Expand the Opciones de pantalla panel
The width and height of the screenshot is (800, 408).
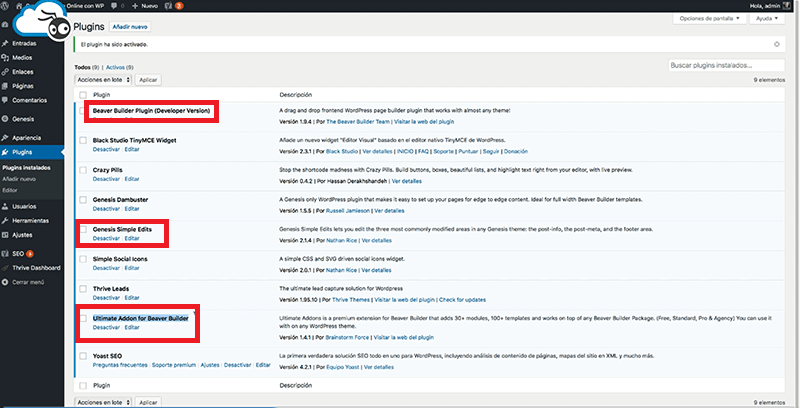[709, 18]
